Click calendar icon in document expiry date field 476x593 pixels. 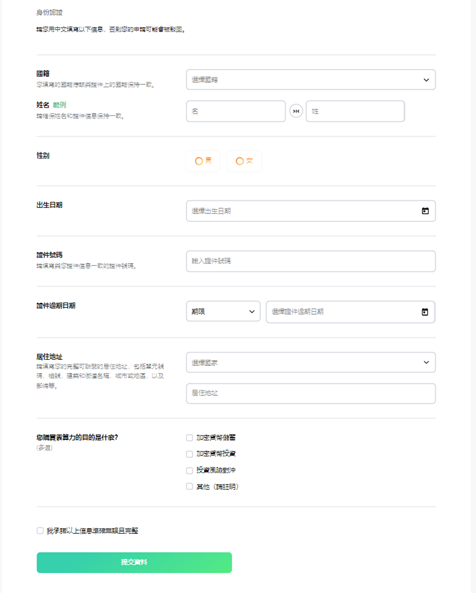point(425,312)
